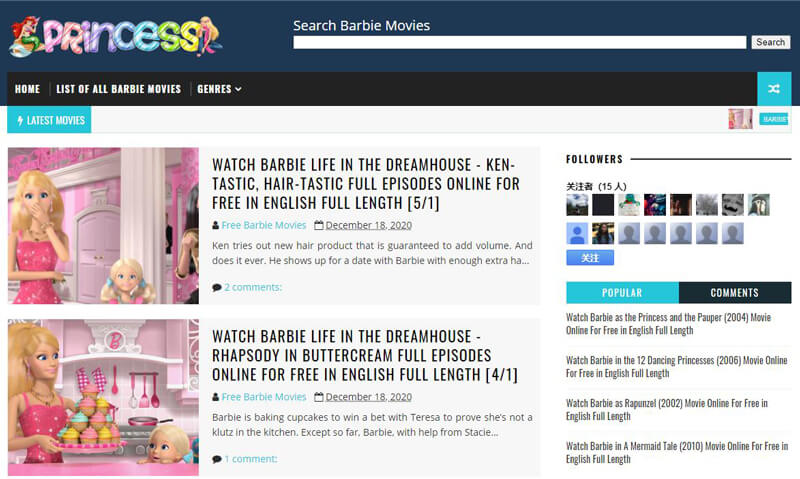Click the third follower avatar with green hat
The width and height of the screenshot is (800, 479).
click(629, 205)
